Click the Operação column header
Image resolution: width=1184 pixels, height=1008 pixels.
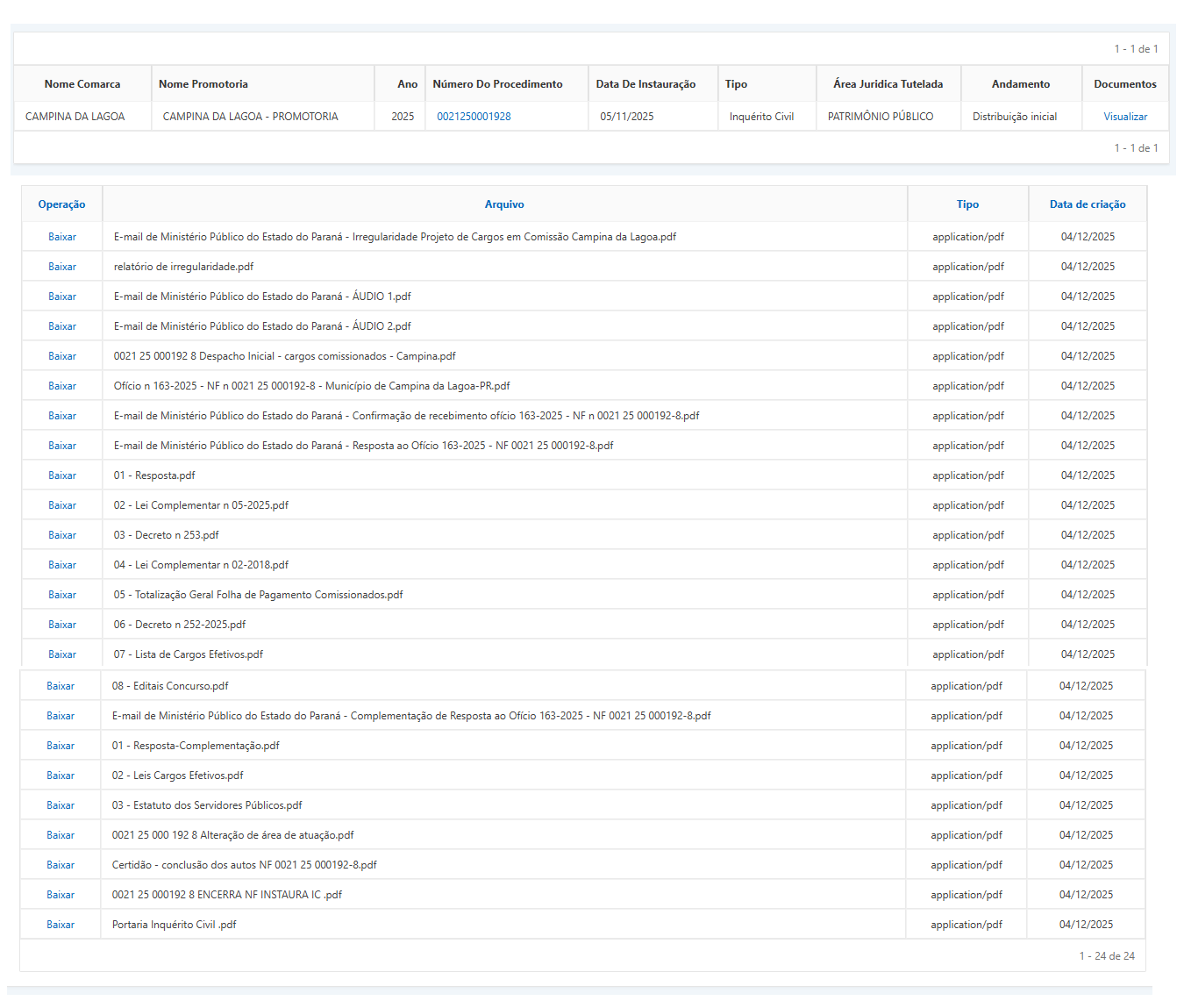pos(61,204)
